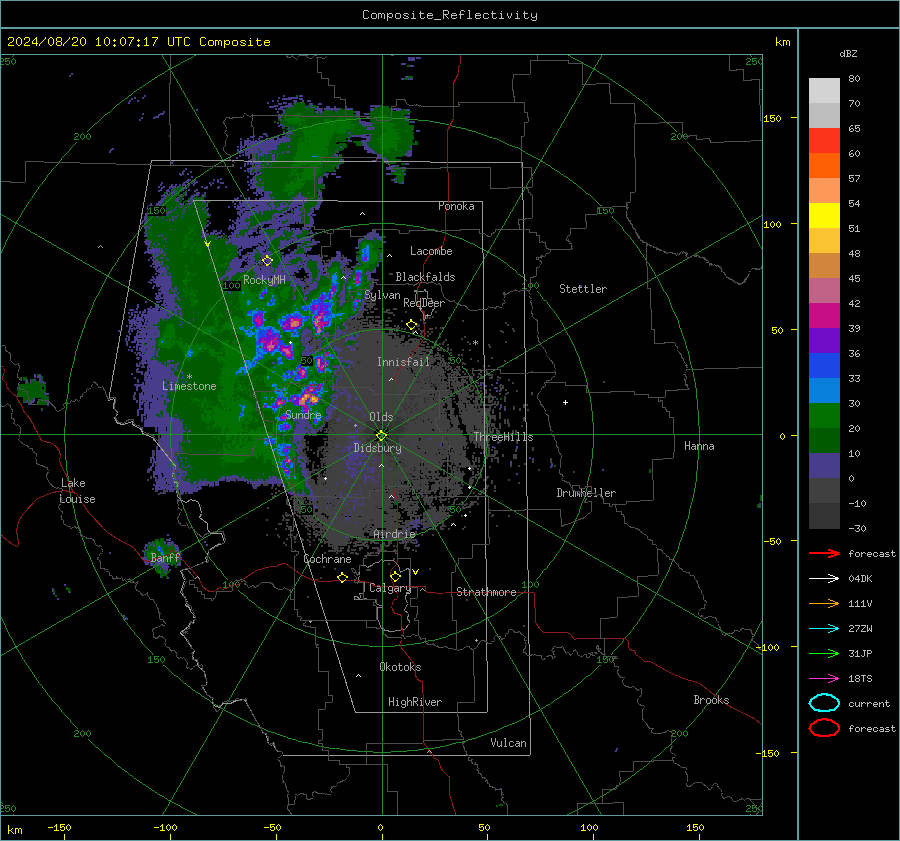
Task: Click the green 31JP arrow in legend
Action: (824, 653)
